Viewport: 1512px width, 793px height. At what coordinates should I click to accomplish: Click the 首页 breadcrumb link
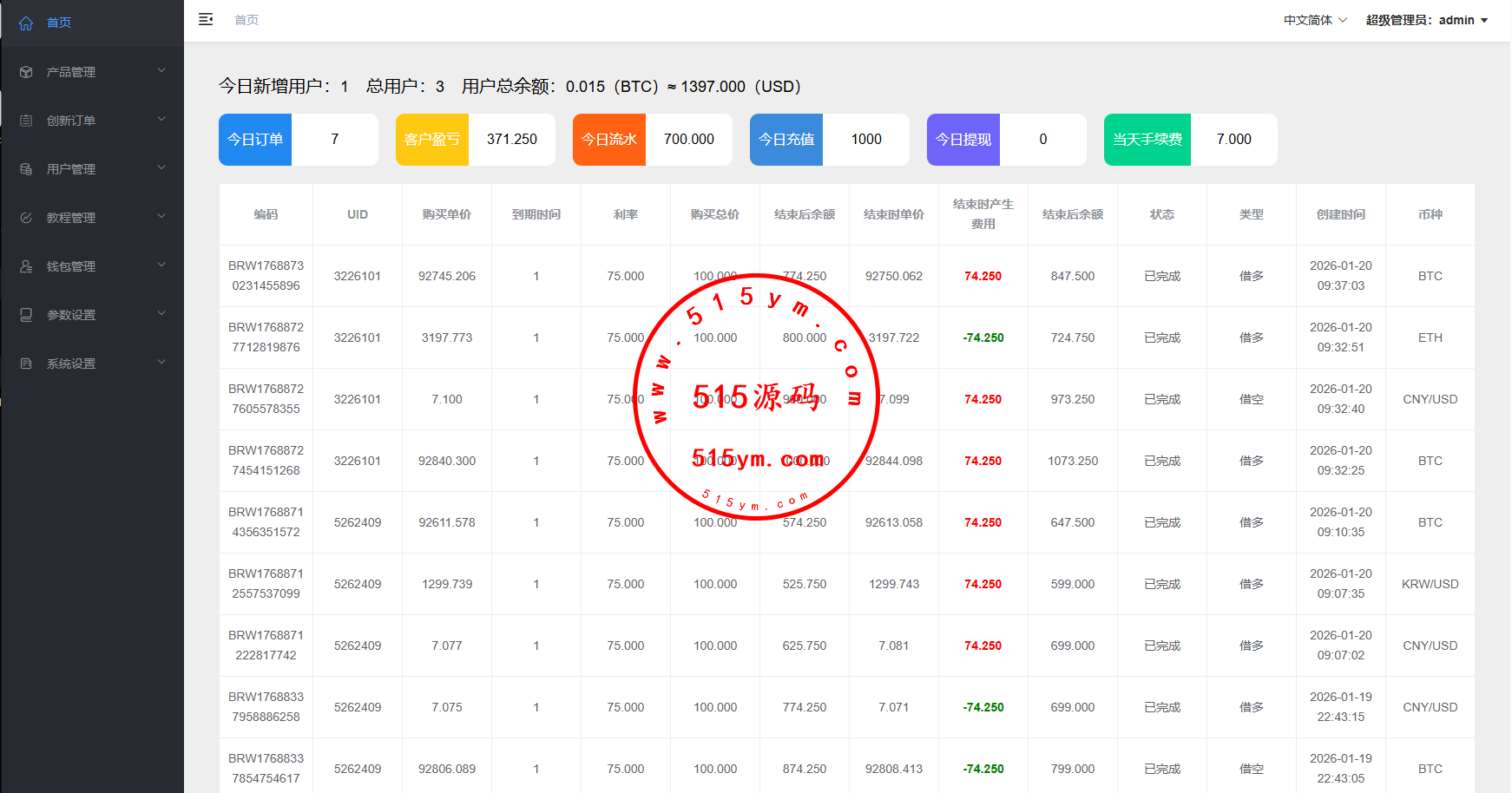[247, 20]
